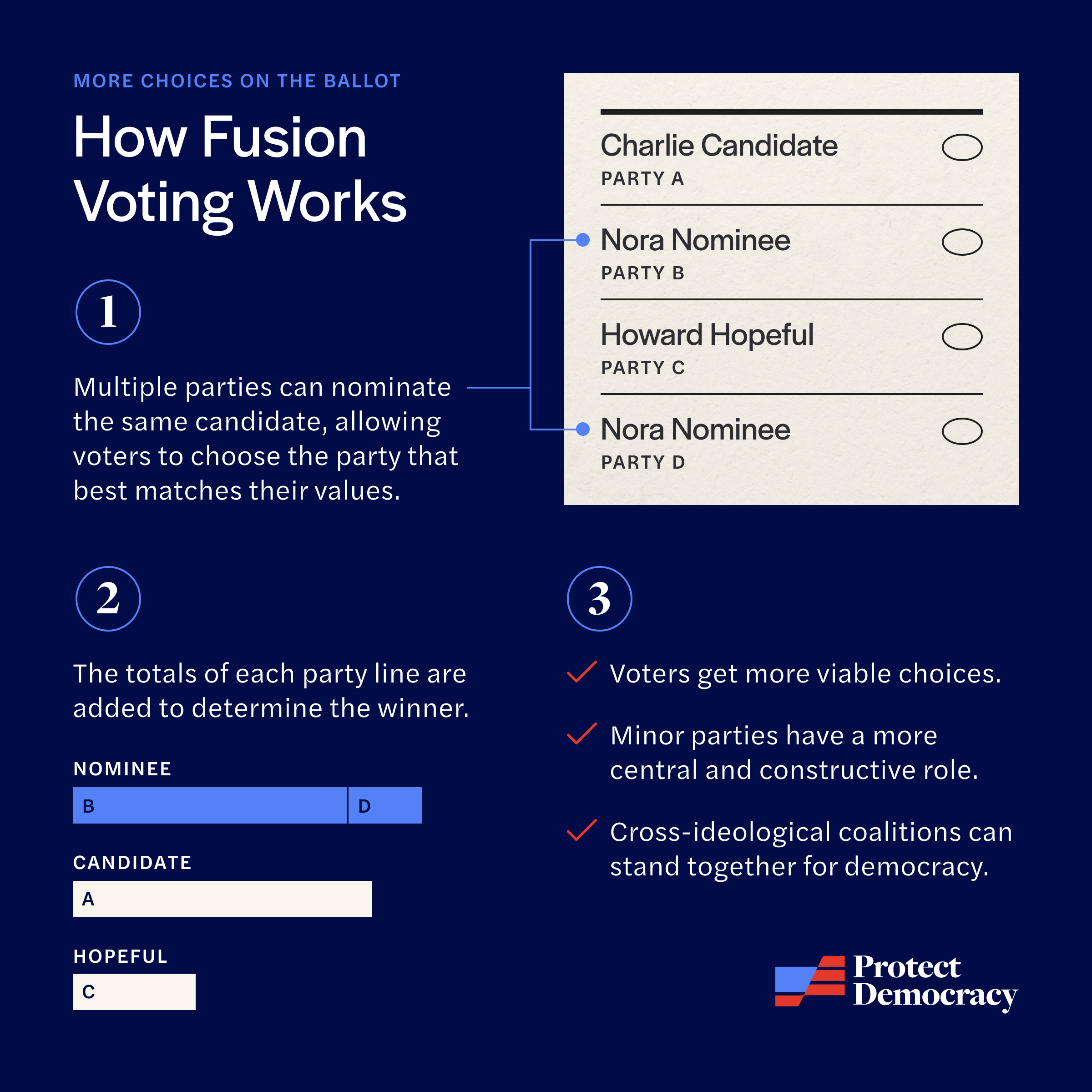Click the circled number 3 icon
Viewport: 1092px width, 1092px height.
tap(599, 599)
